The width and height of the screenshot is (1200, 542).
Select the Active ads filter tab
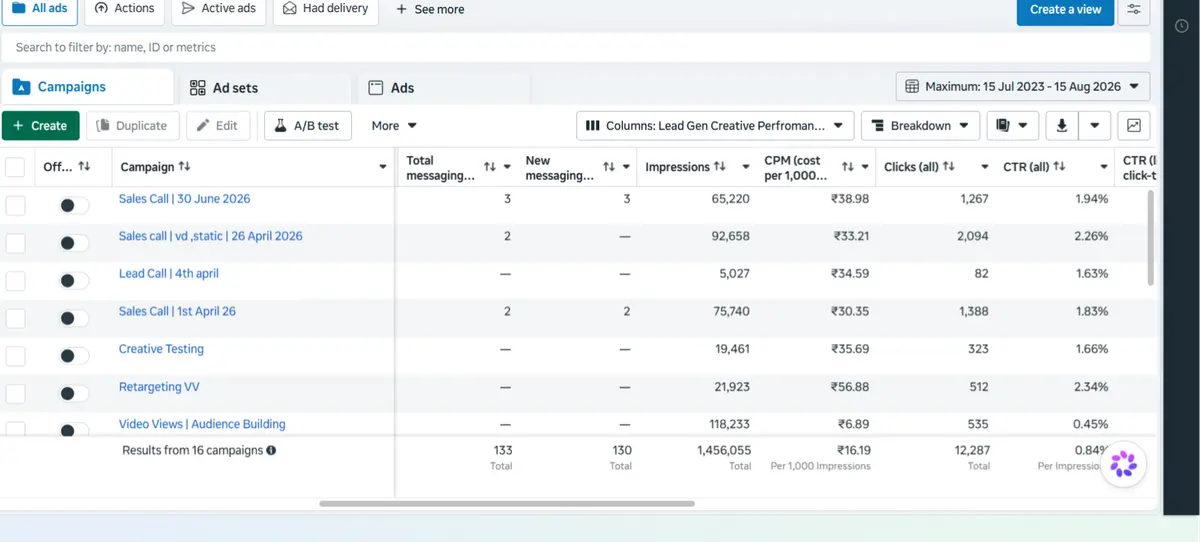(218, 8)
